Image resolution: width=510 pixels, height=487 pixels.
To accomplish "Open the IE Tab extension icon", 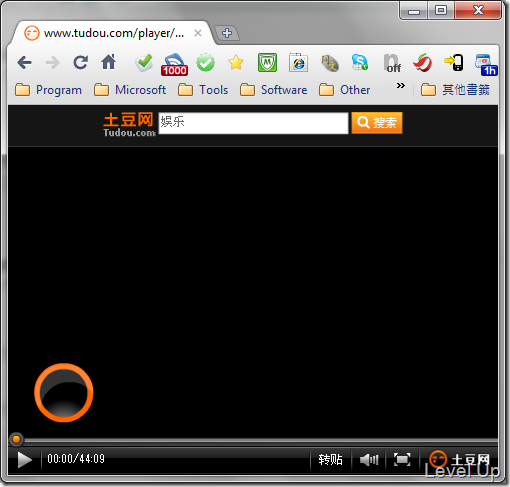I will pos(298,63).
